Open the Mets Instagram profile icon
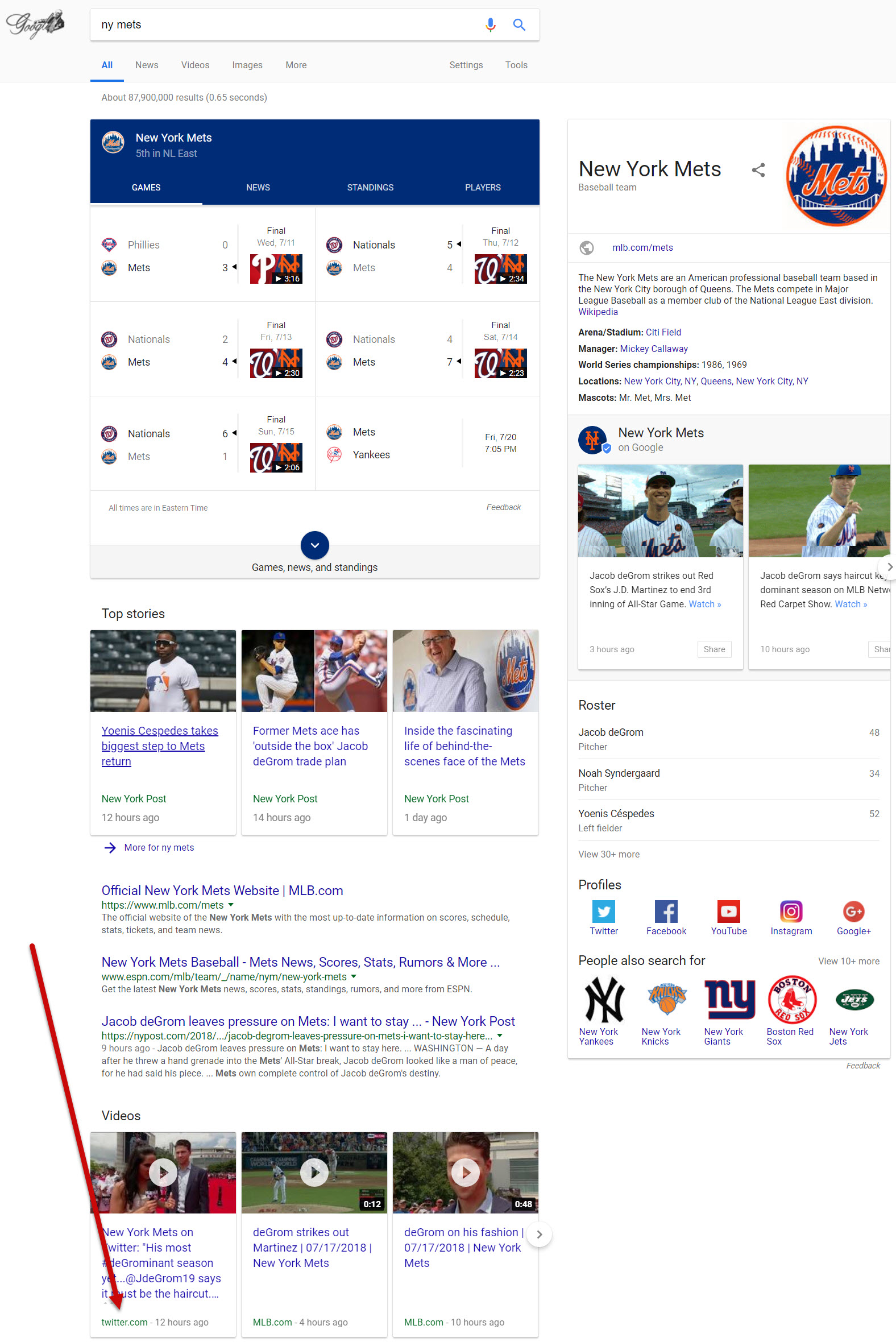Viewport: 896px width, 1342px height. (x=790, y=911)
